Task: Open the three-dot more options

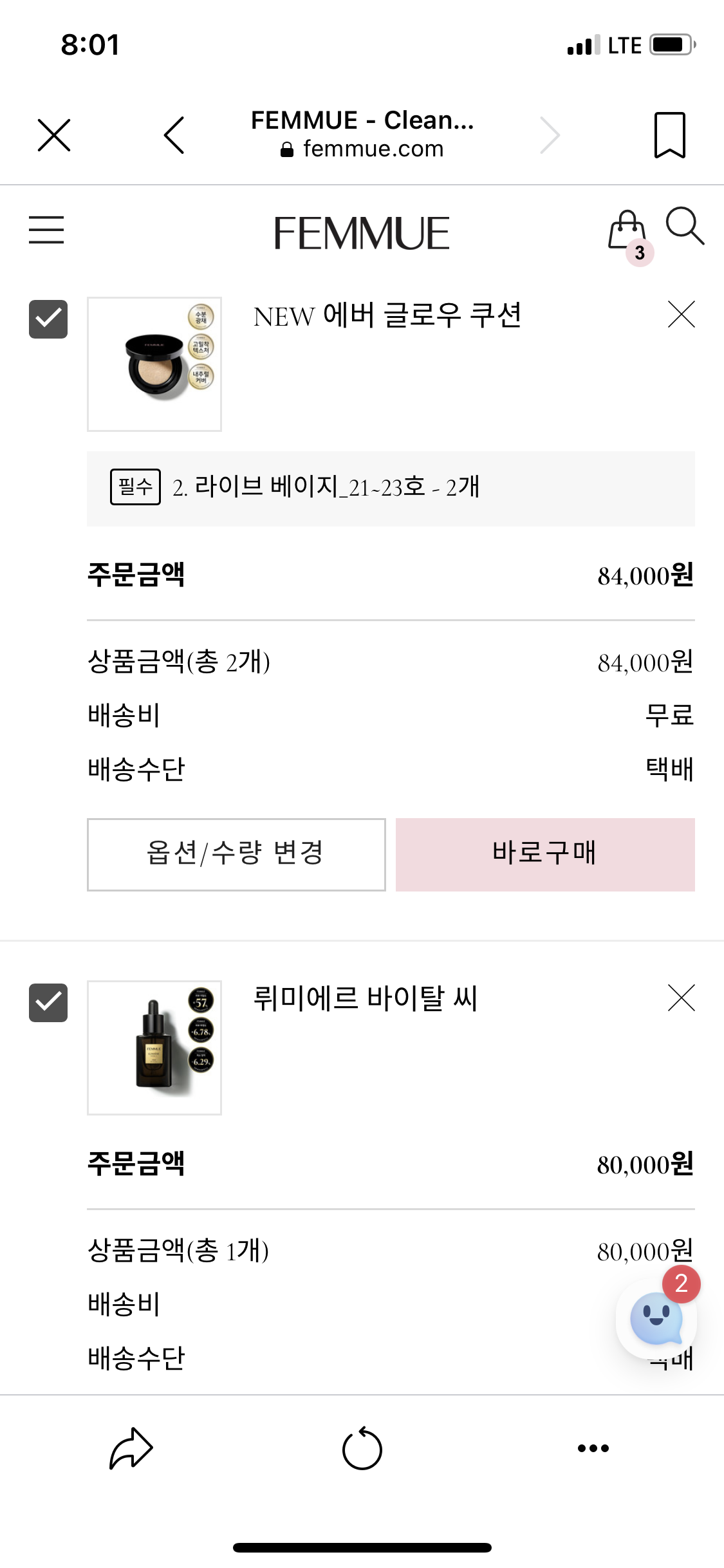Action: 593,1448
